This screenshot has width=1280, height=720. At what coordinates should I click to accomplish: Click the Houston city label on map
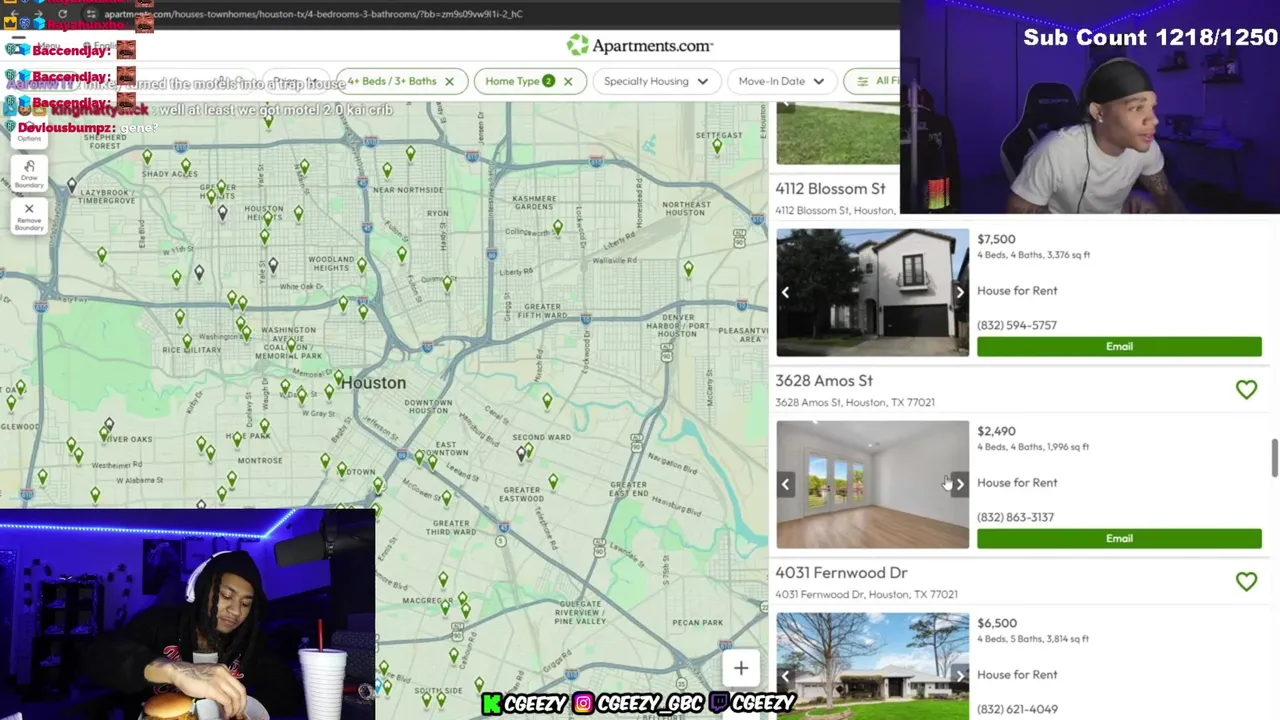pyautogui.click(x=373, y=383)
